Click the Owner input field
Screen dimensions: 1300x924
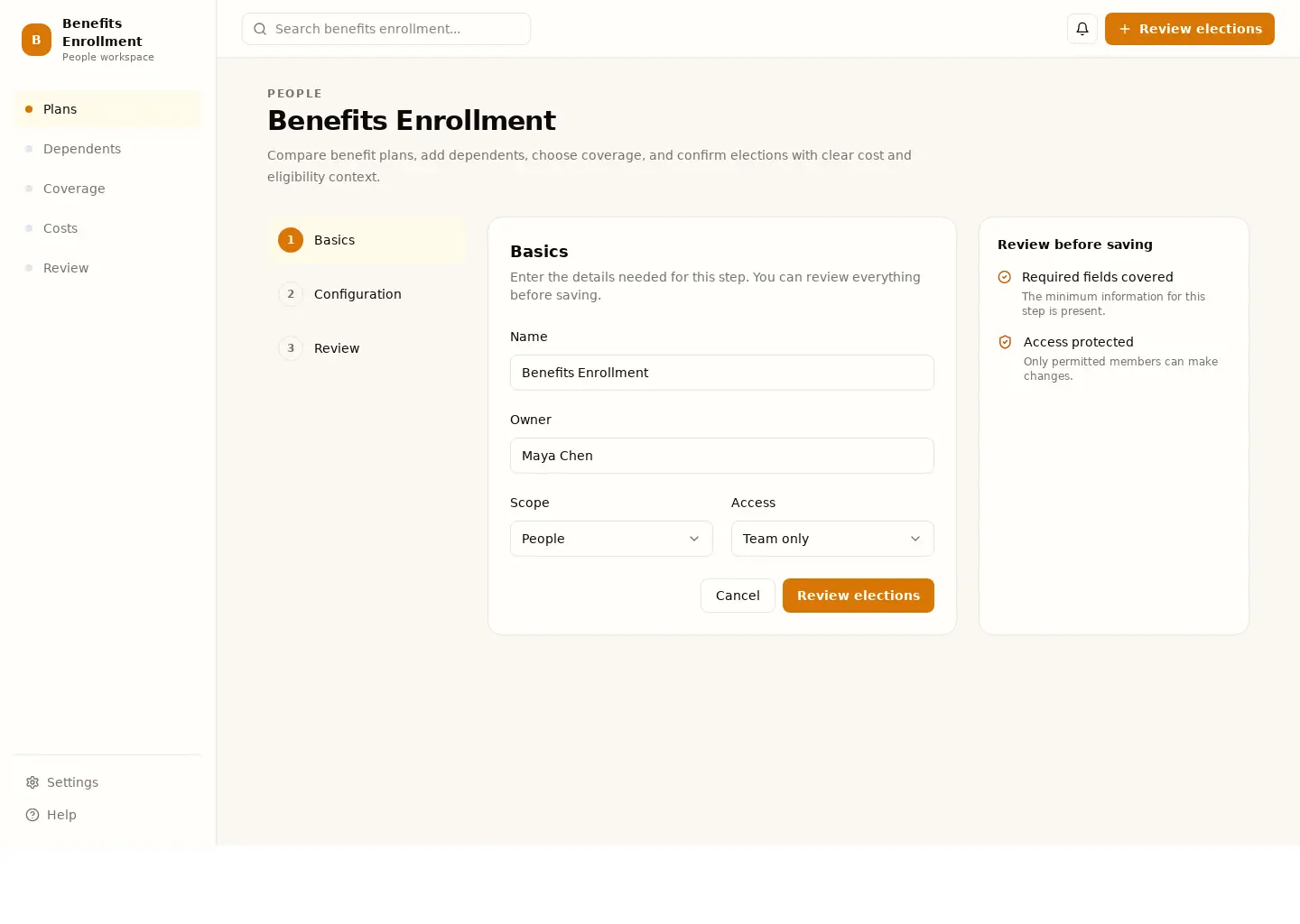point(722,456)
